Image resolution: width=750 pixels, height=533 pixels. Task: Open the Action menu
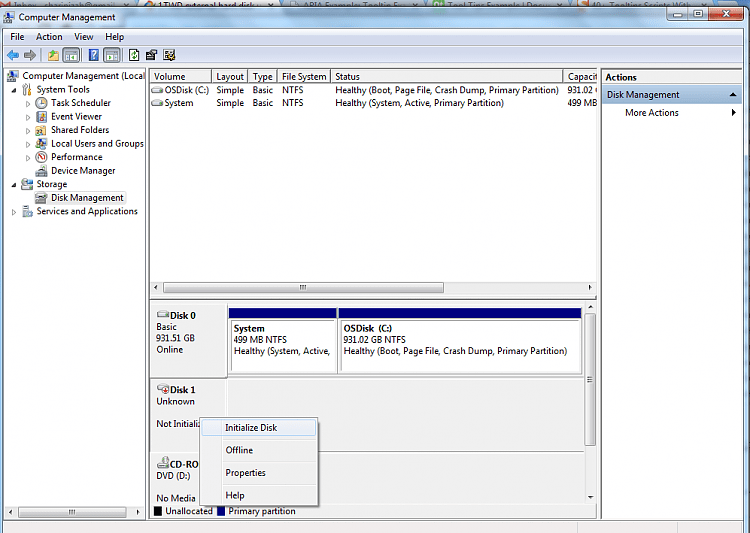point(49,37)
